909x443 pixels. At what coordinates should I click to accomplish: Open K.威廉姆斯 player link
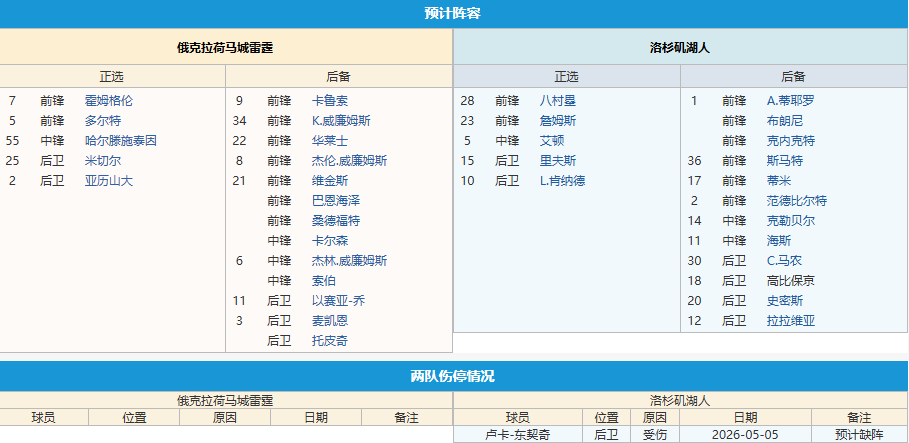pyautogui.click(x=341, y=121)
